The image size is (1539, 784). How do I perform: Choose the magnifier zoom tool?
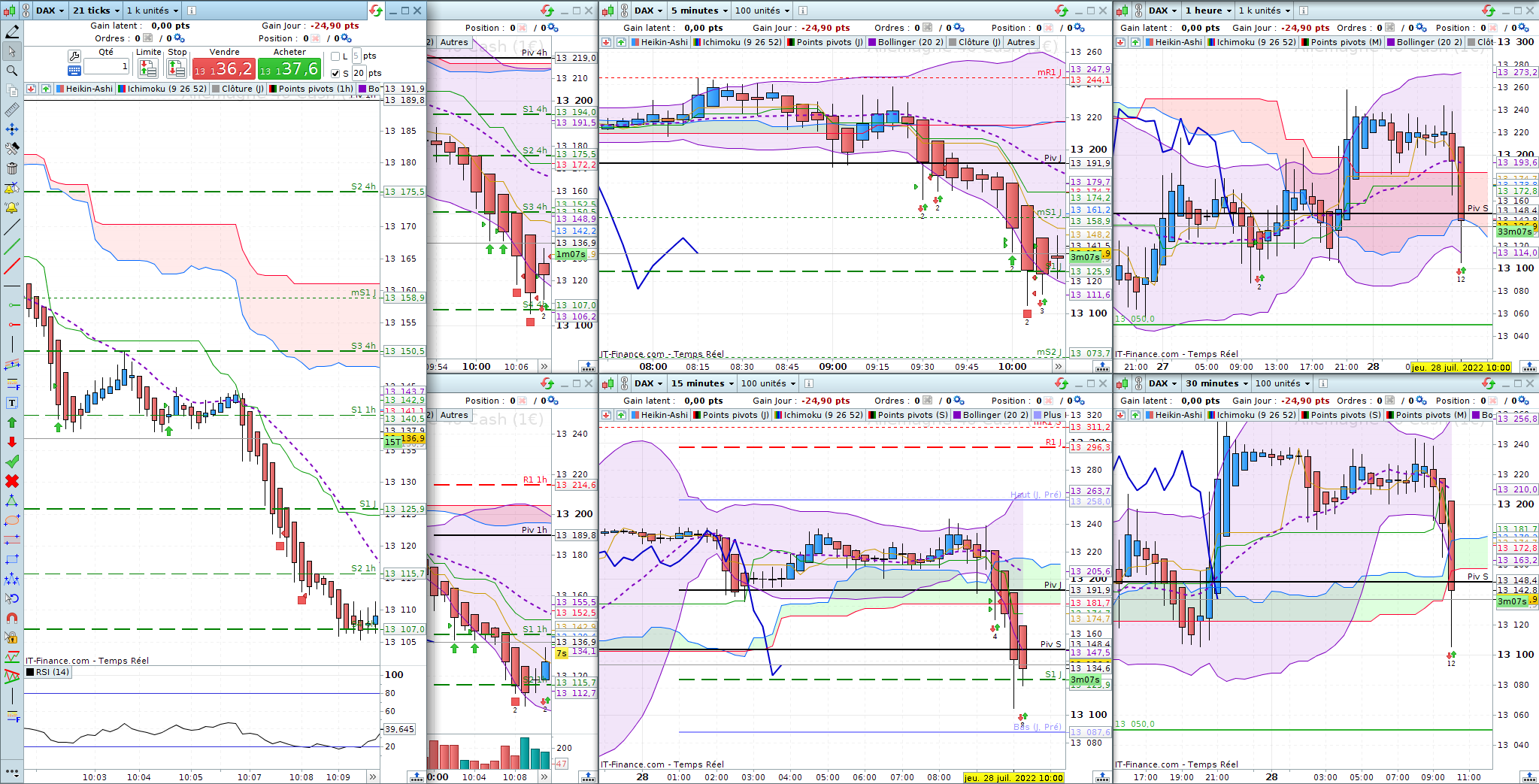(x=12, y=71)
